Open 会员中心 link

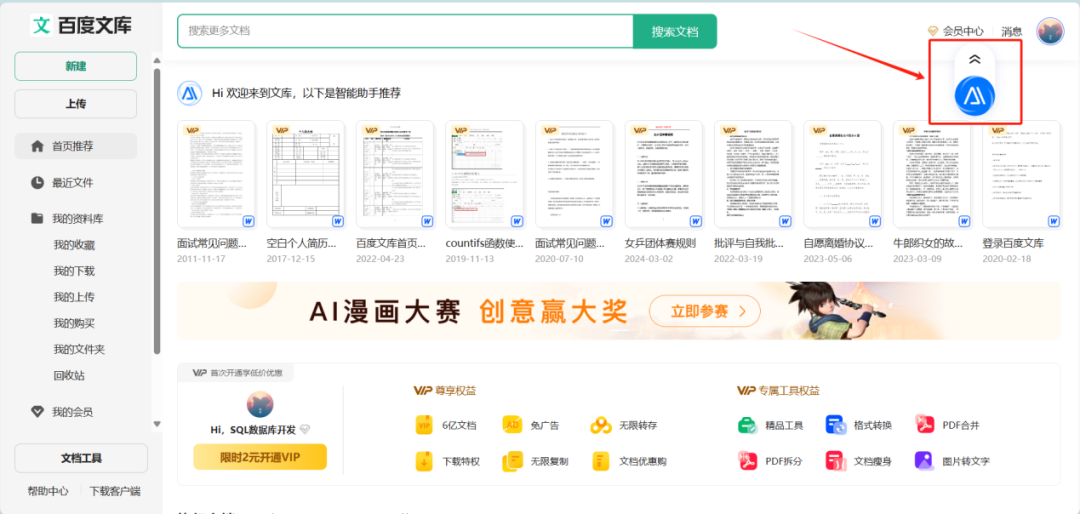coord(963,31)
